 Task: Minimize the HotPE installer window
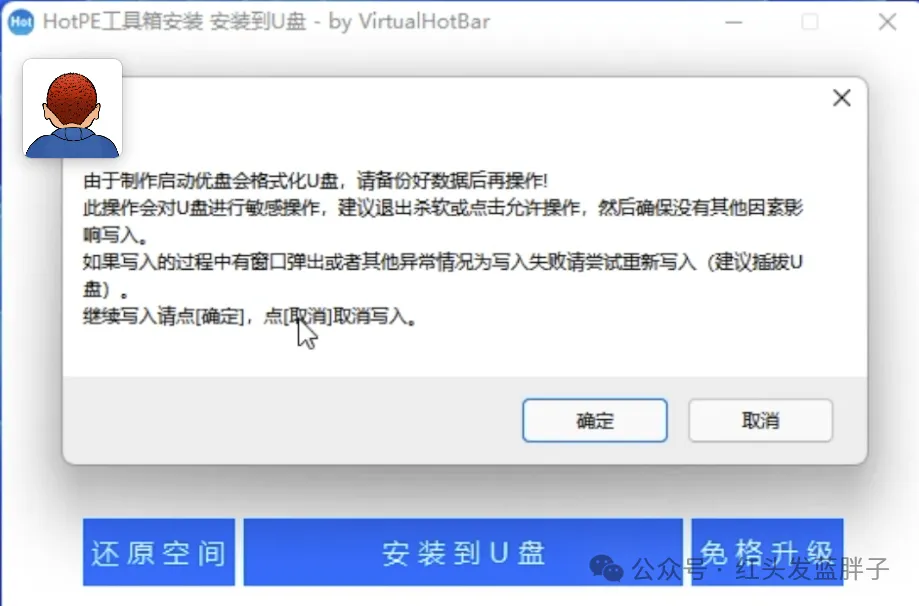(734, 22)
